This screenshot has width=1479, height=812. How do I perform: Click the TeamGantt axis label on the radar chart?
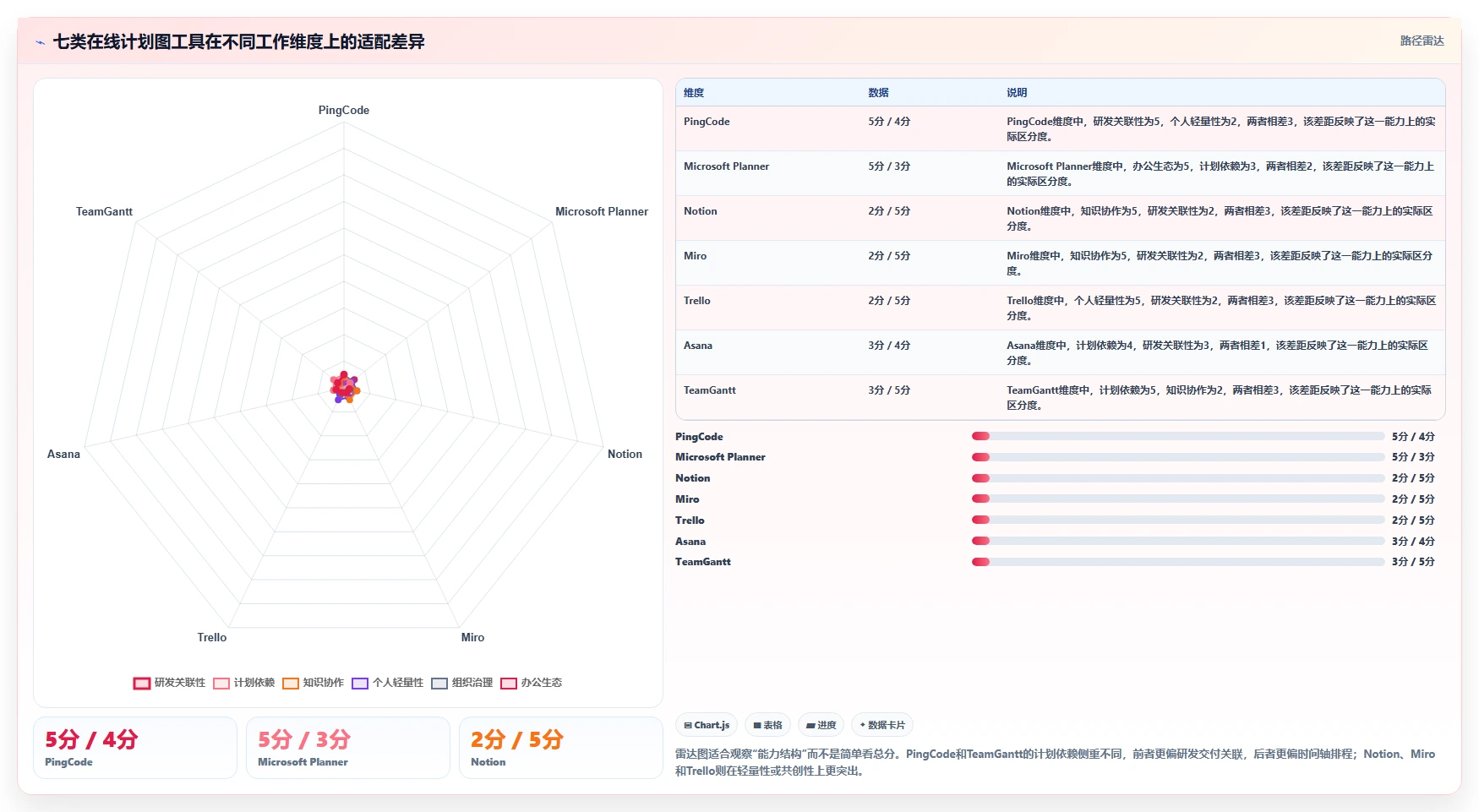tap(104, 212)
